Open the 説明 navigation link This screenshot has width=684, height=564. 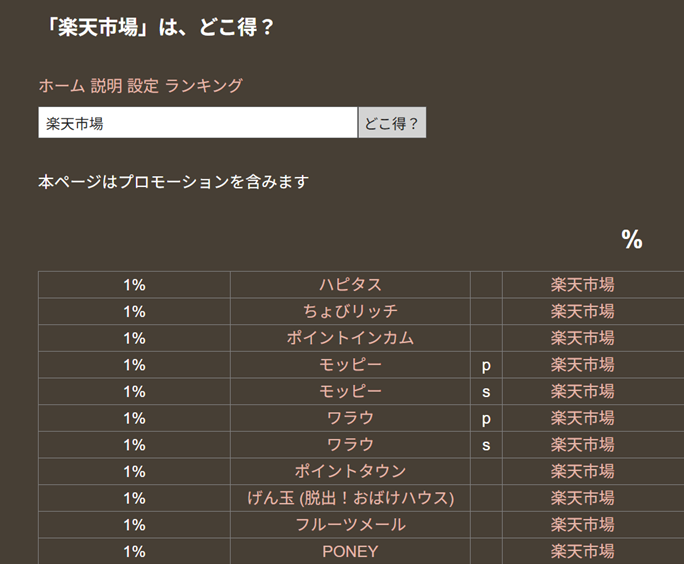click(x=106, y=85)
